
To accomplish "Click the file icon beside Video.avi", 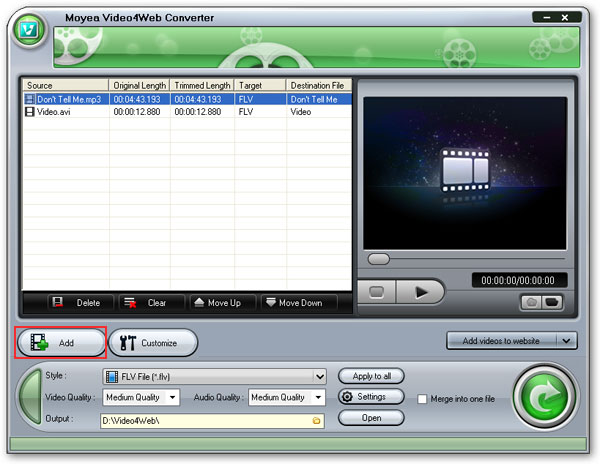I will tap(29, 112).
